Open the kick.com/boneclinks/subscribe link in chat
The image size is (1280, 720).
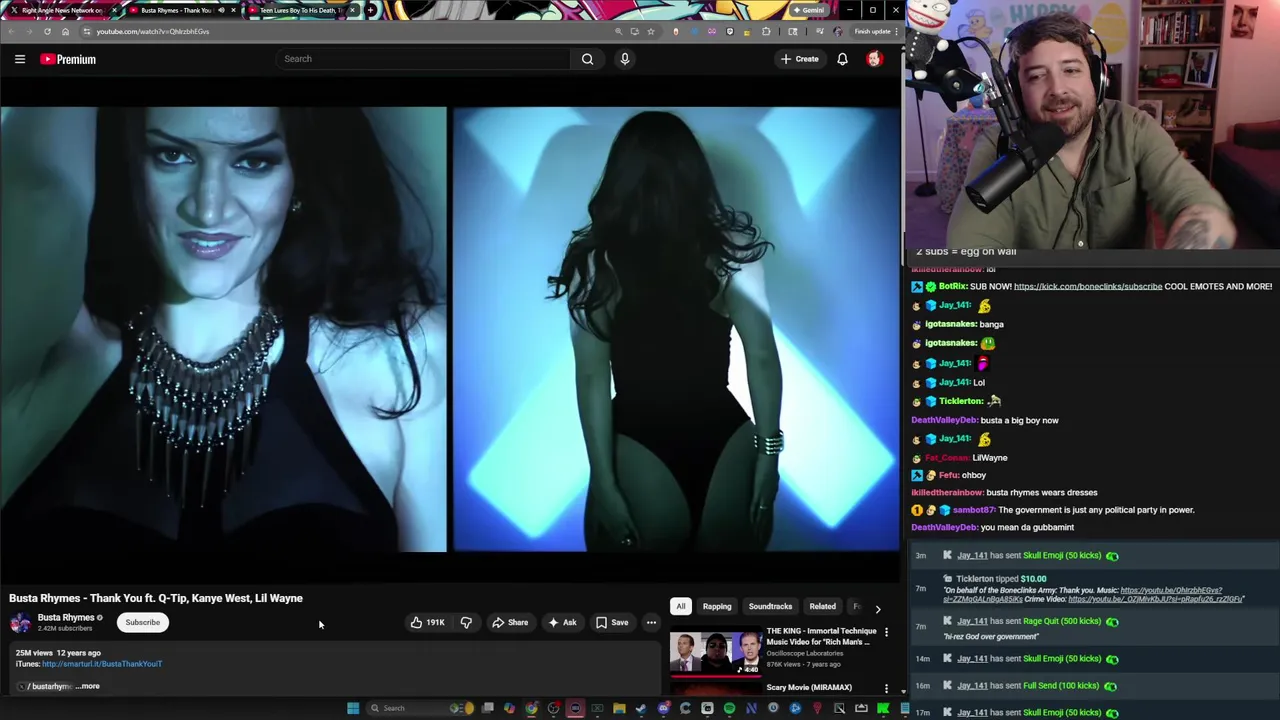1088,286
